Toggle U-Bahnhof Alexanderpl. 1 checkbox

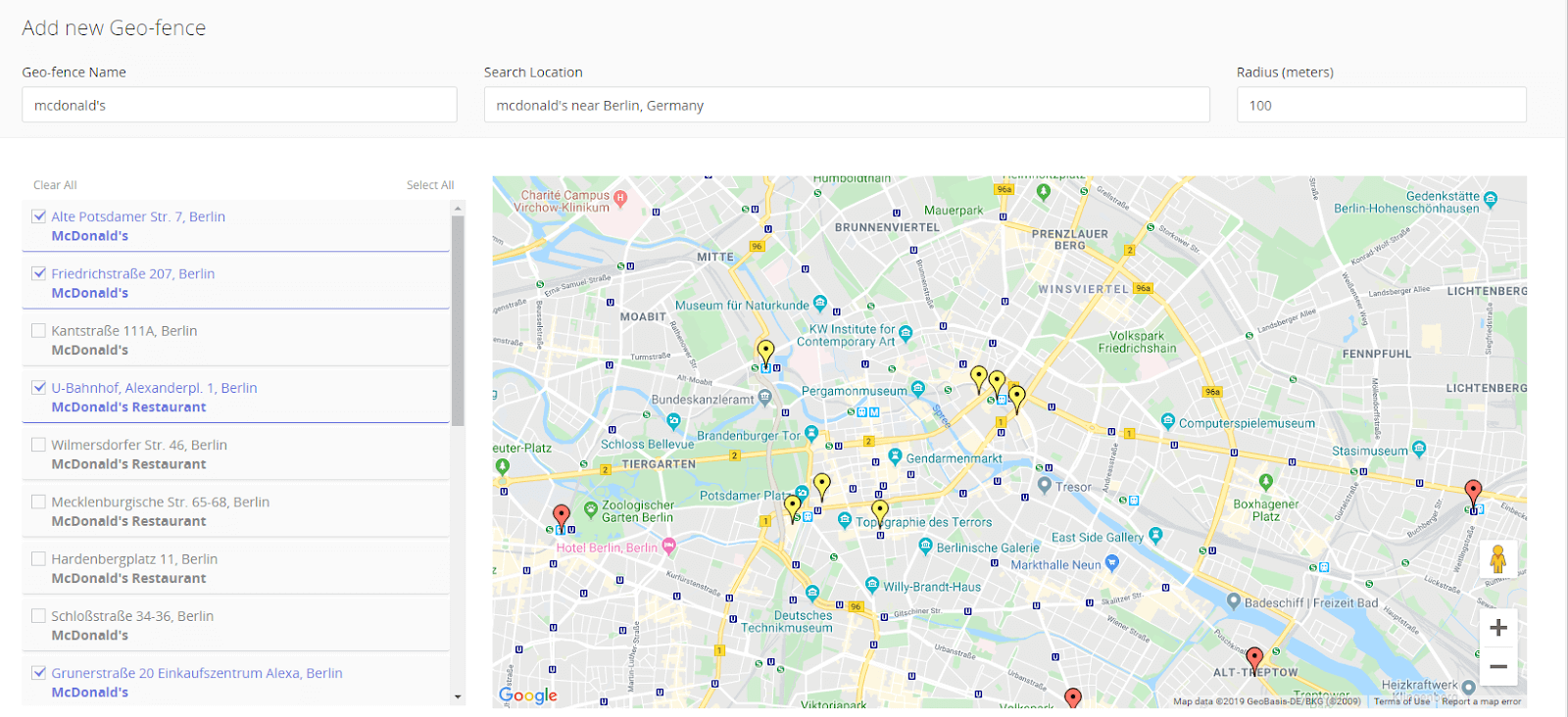(x=39, y=387)
